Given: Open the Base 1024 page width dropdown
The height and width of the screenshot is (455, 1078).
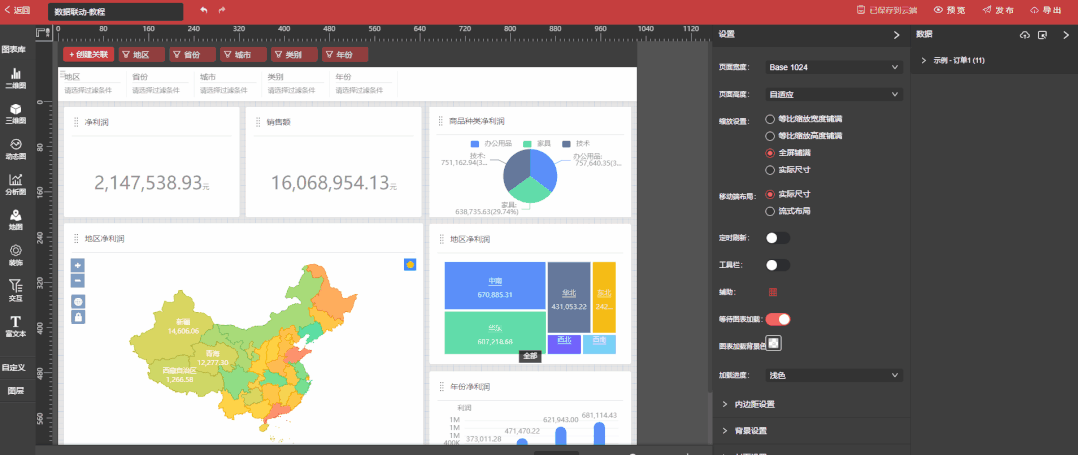Looking at the screenshot, I should point(834,67).
